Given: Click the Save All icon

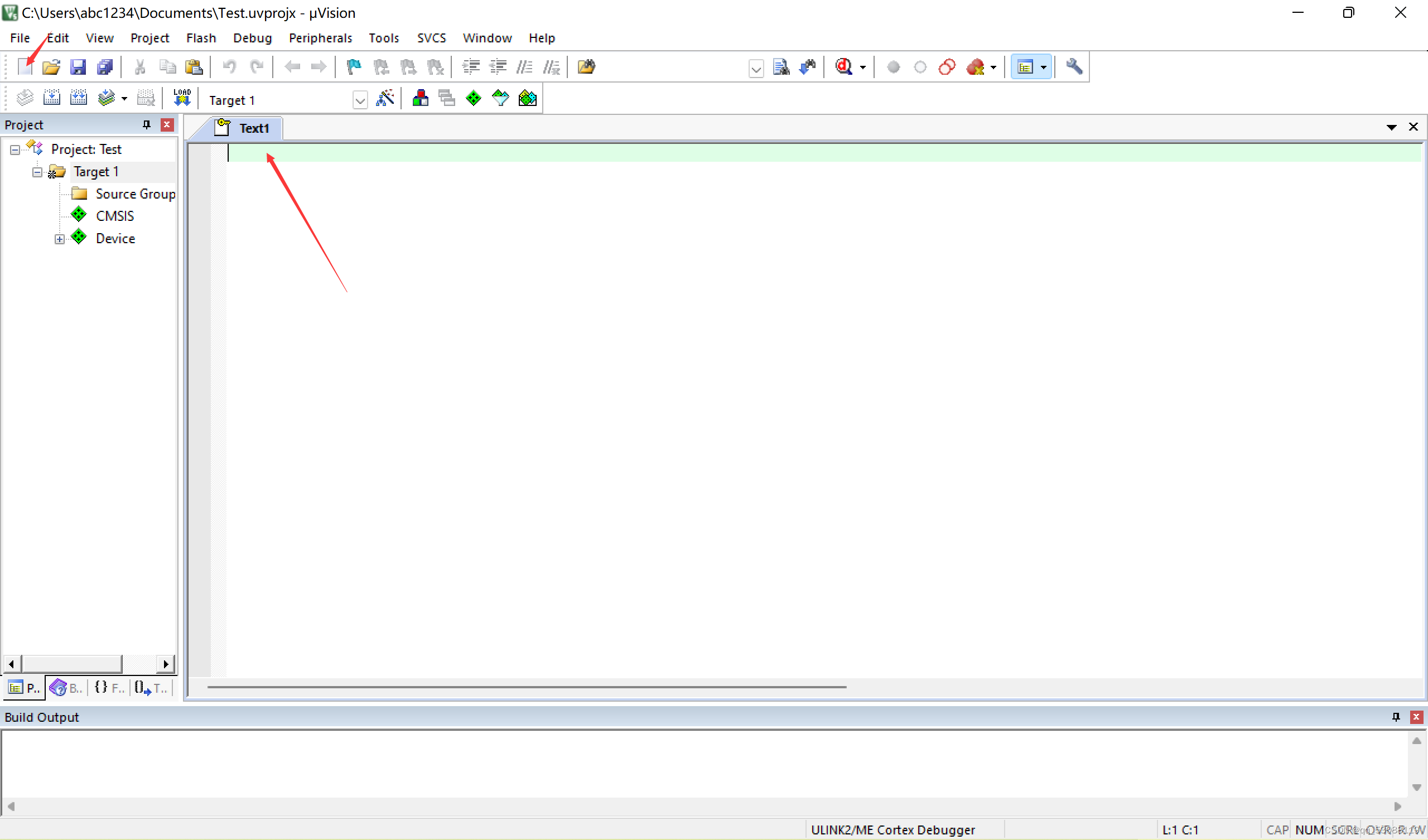Looking at the screenshot, I should tap(105, 67).
